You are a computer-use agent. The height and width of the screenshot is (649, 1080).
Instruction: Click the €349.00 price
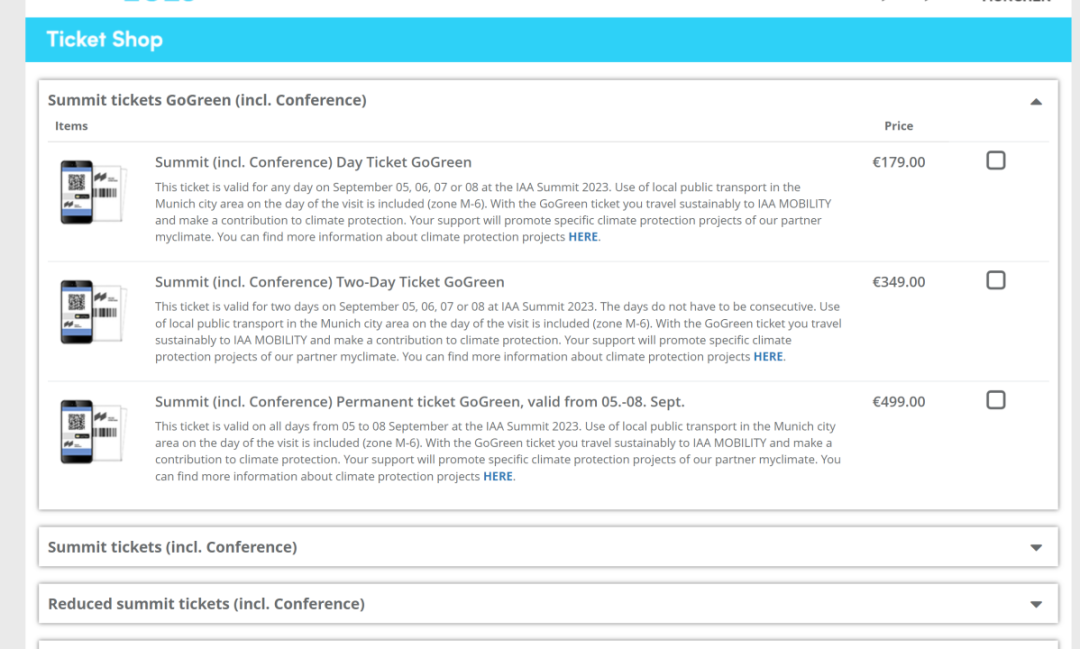899,282
